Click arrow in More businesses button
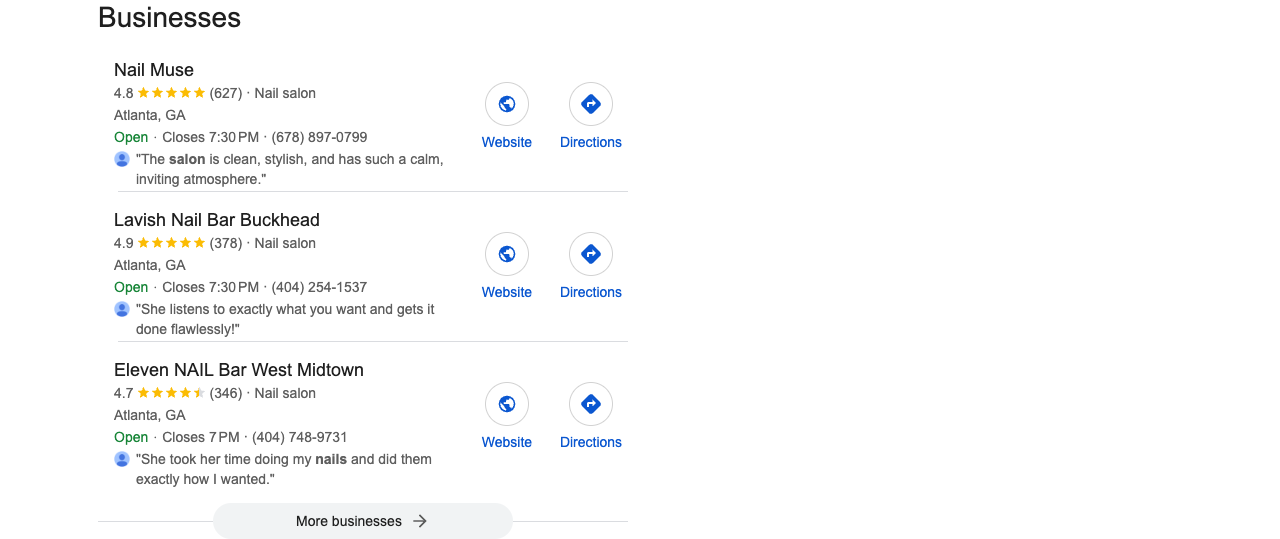Viewport: 1280px width, 539px height. pos(420,521)
